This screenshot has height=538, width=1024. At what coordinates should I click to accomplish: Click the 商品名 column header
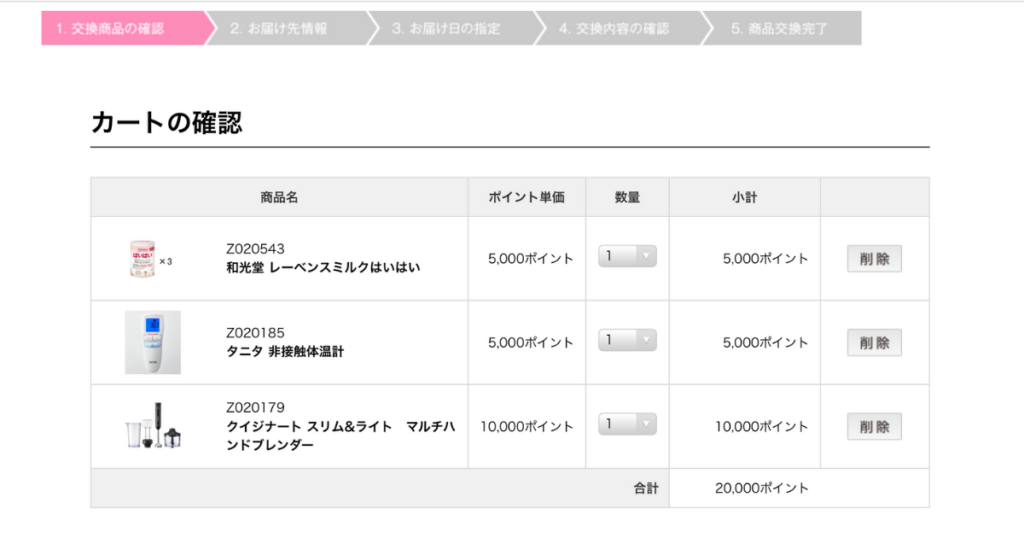coord(279,197)
